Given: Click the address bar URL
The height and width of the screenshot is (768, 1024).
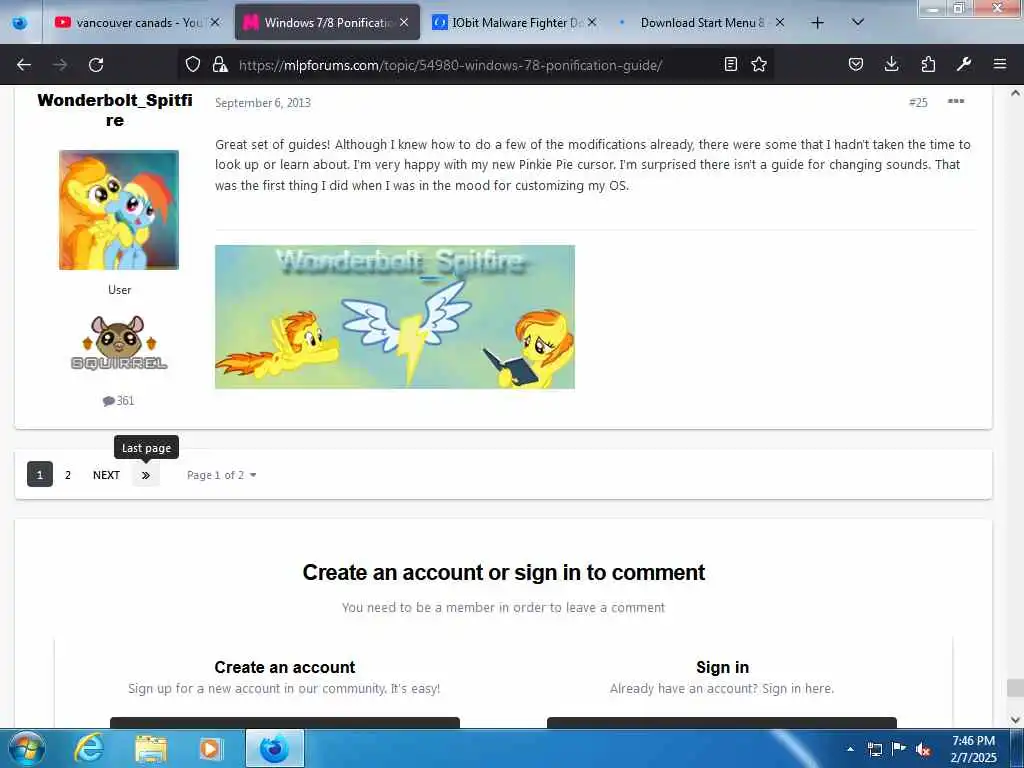Looking at the screenshot, I should pyautogui.click(x=451, y=65).
